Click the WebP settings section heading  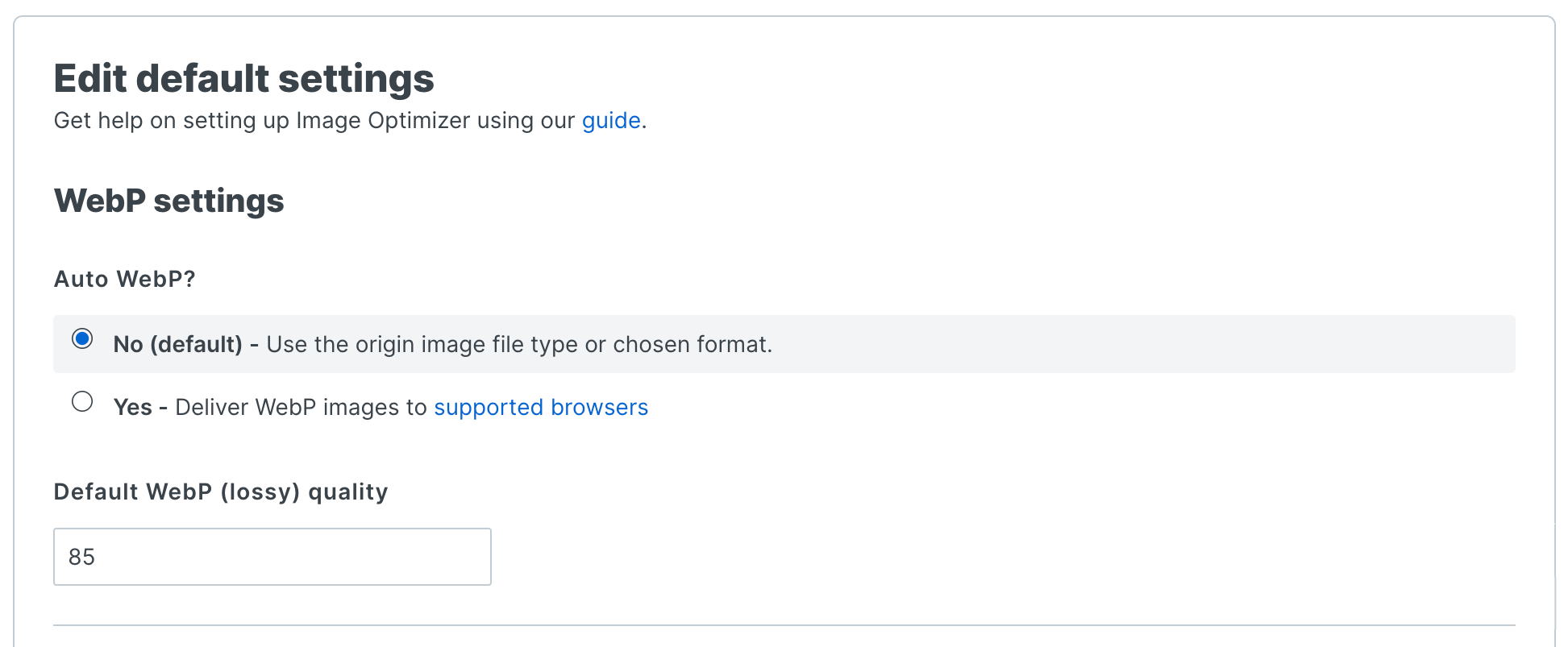point(168,201)
